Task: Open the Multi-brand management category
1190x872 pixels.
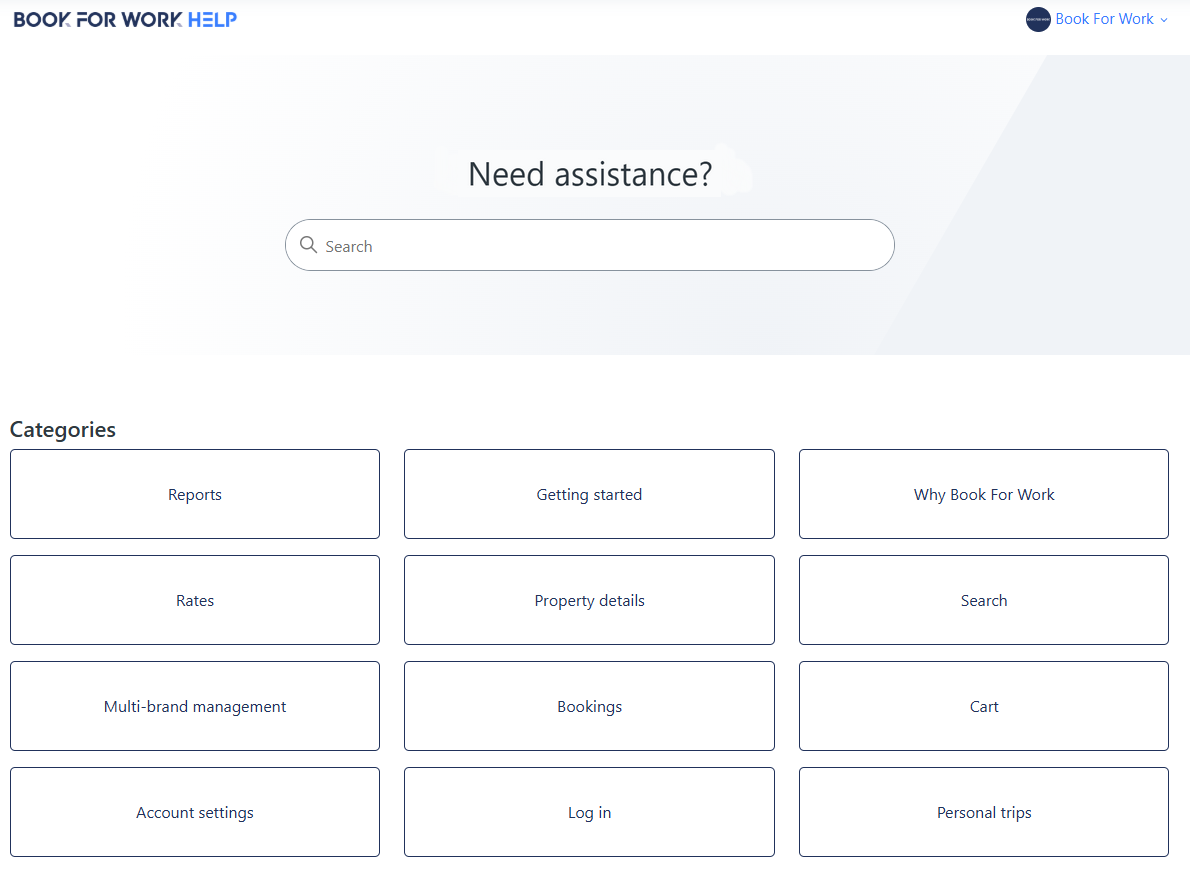Action: 195,707
